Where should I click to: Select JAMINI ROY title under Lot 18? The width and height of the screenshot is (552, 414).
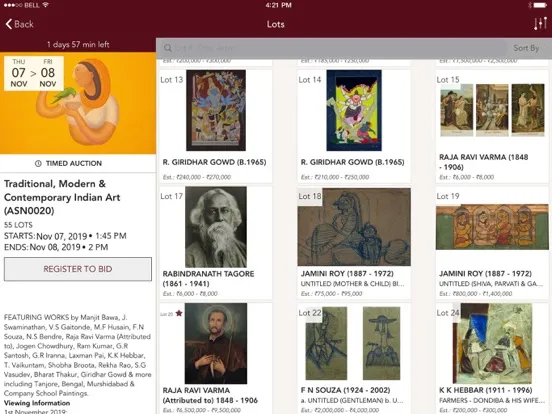click(x=347, y=274)
